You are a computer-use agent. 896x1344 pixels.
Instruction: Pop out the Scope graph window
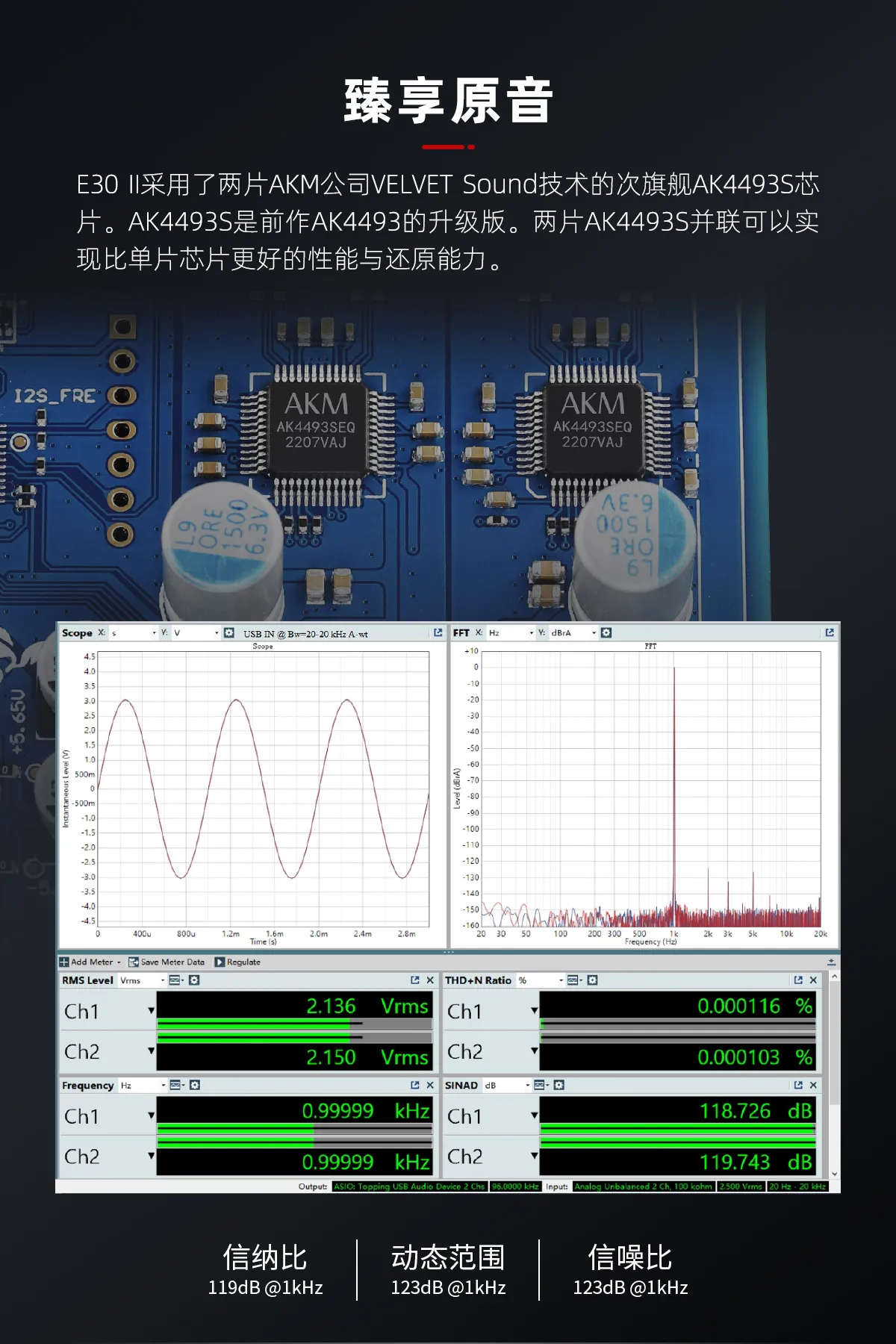(438, 632)
